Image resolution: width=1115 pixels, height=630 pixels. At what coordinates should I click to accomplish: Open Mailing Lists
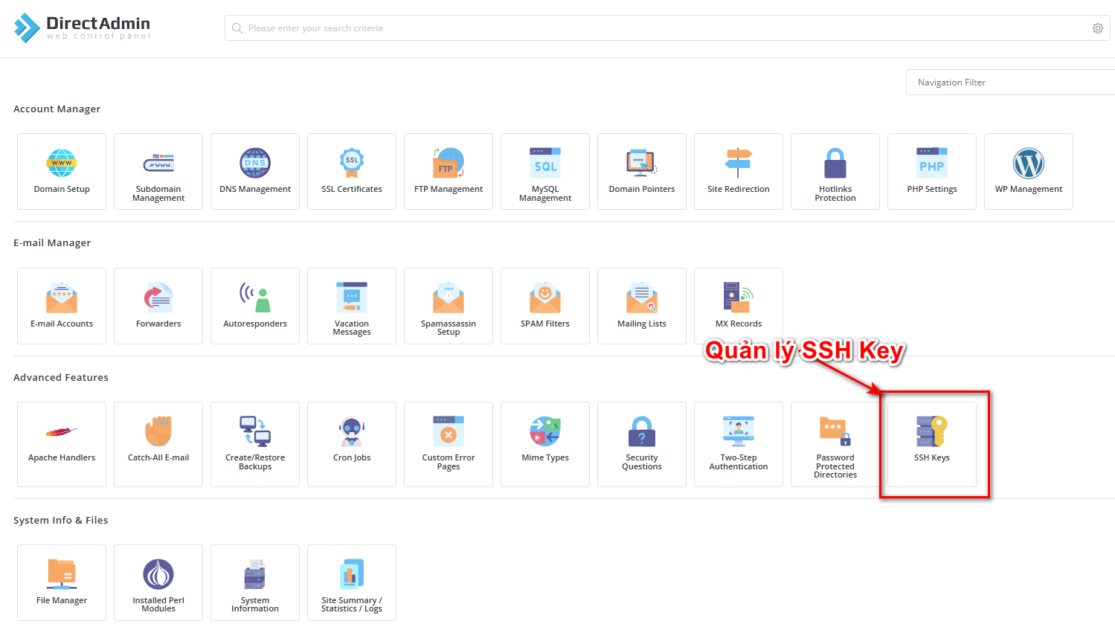642,306
